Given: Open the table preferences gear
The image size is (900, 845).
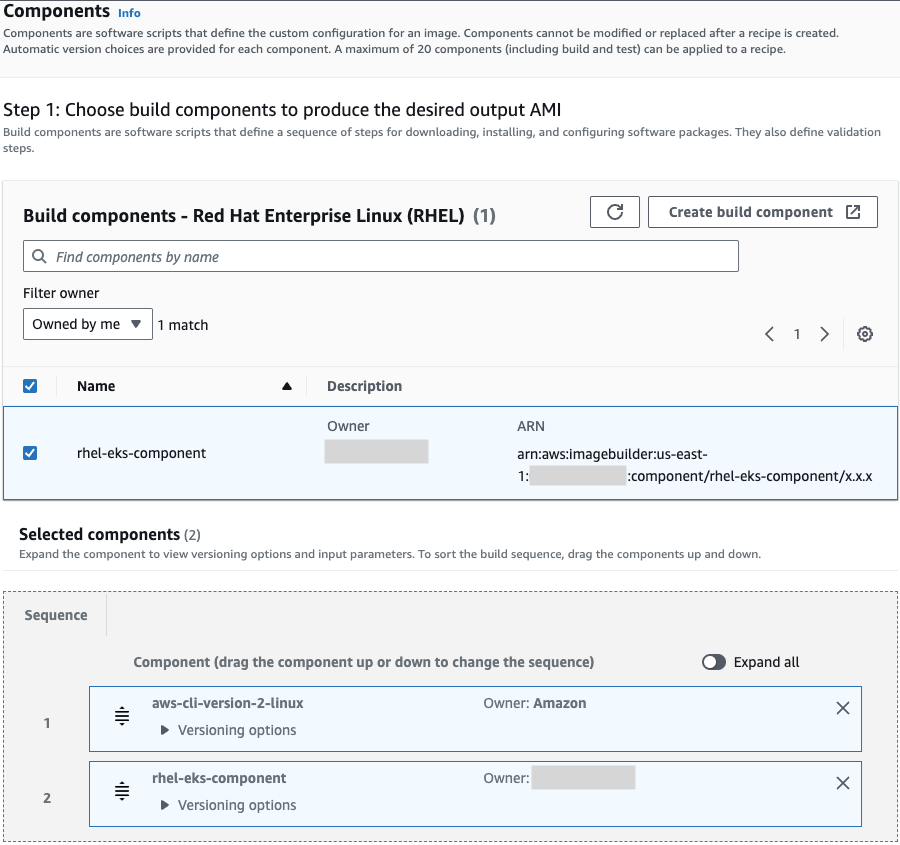Looking at the screenshot, I should coord(864,334).
